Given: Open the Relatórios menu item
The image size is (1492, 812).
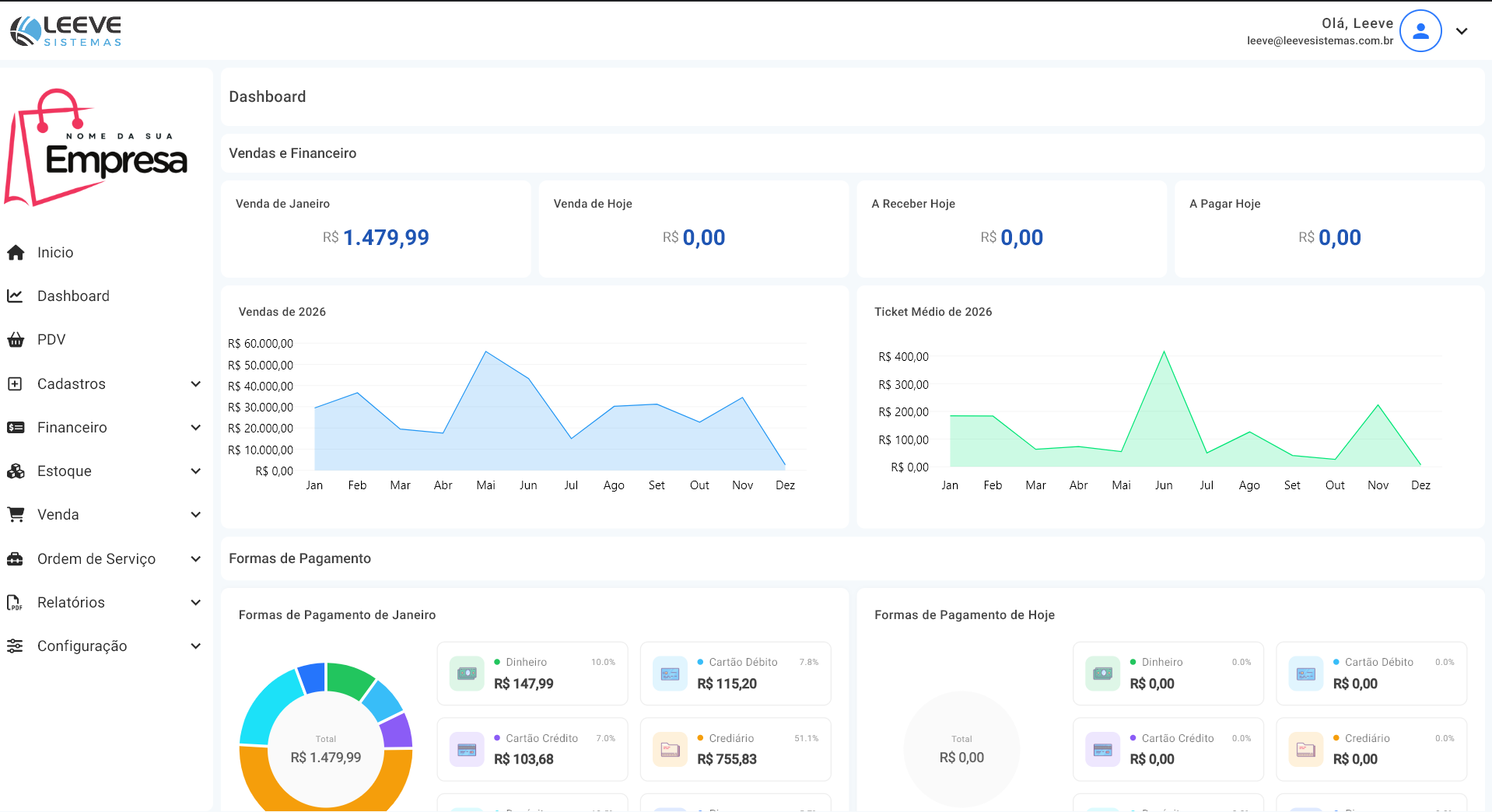Looking at the screenshot, I should click(71, 603).
